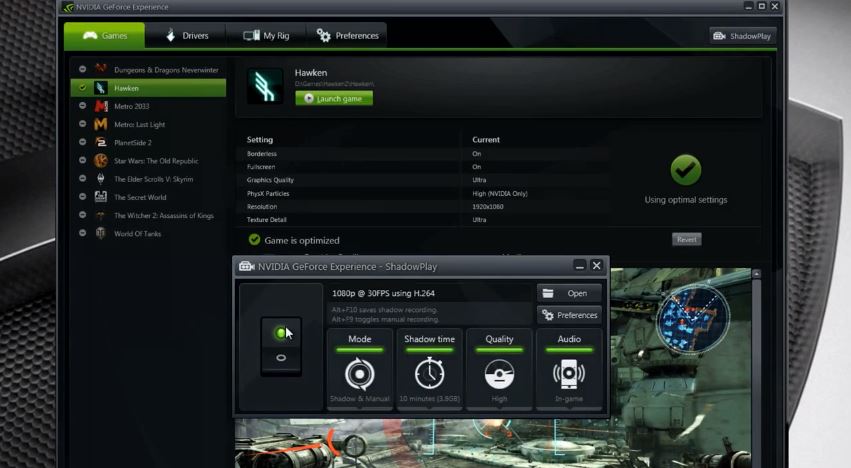Click the optimized checkmark beside Hawken row
851x468 pixels.
point(82,87)
